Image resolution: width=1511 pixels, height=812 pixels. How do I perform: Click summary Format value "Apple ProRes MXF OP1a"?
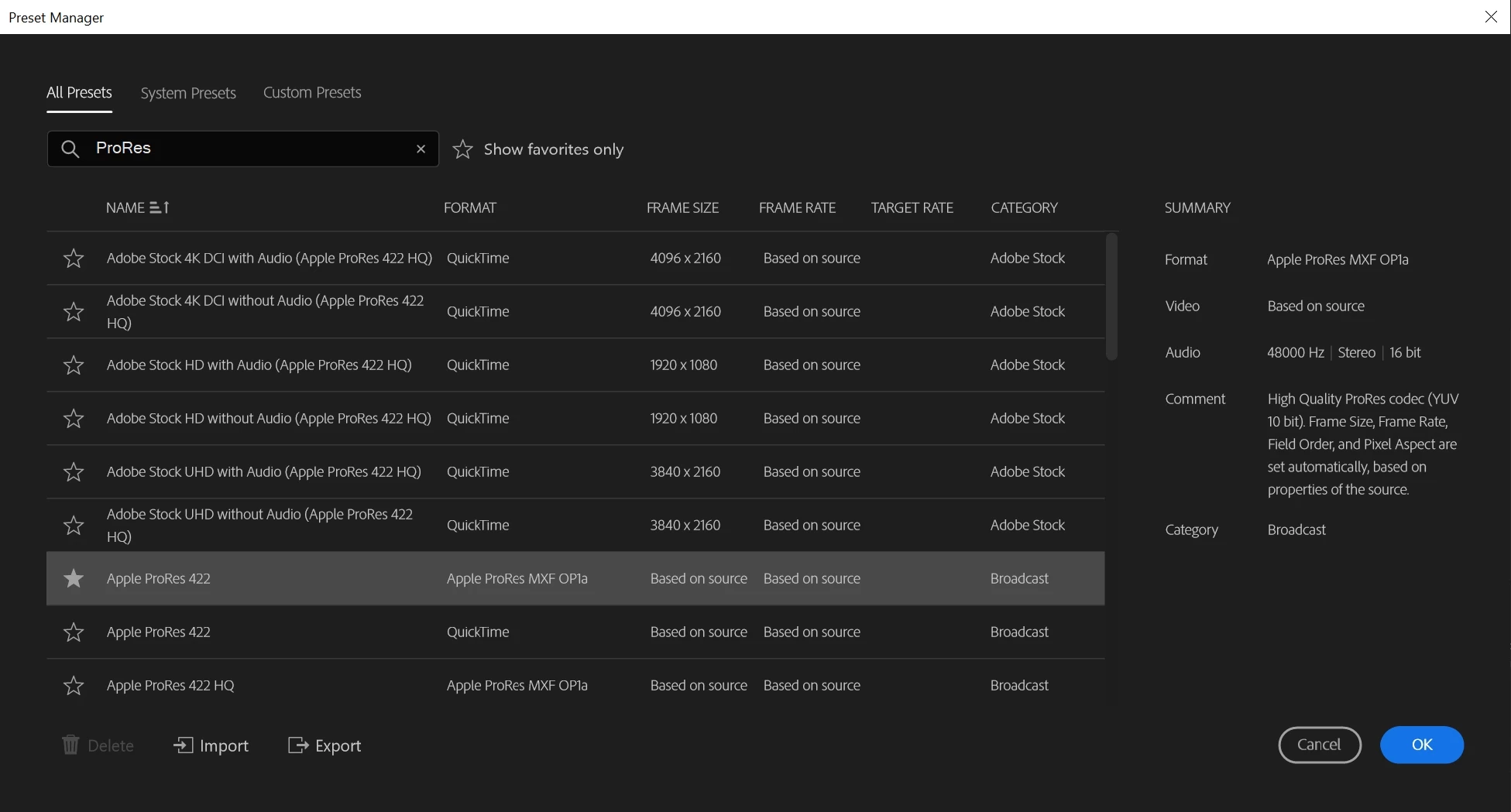[x=1338, y=259]
